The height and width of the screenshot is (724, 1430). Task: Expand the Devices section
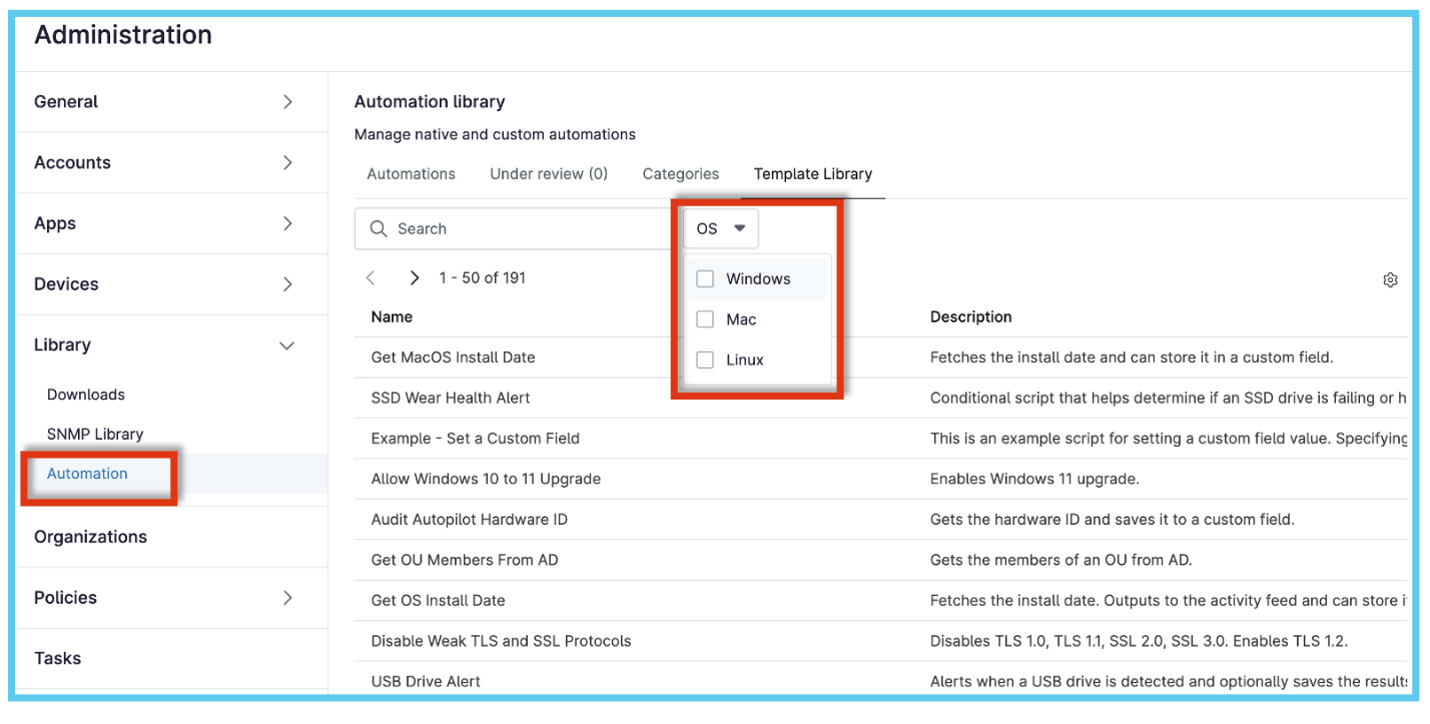click(286, 284)
